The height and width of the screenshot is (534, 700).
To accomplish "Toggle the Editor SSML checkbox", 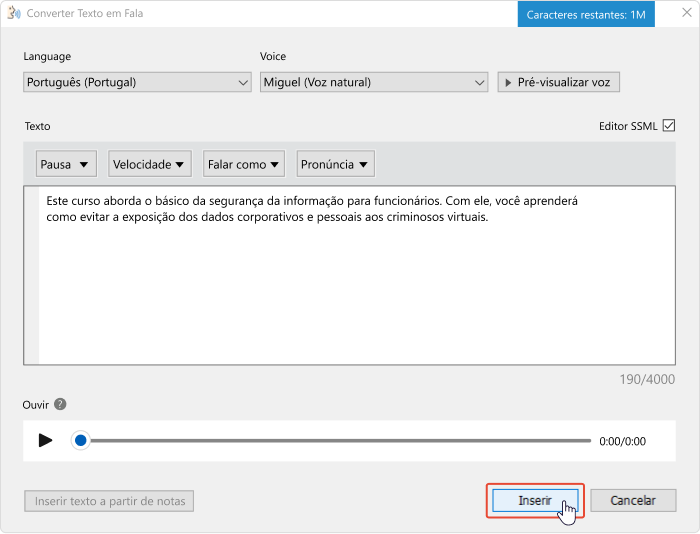I will tap(669, 125).
